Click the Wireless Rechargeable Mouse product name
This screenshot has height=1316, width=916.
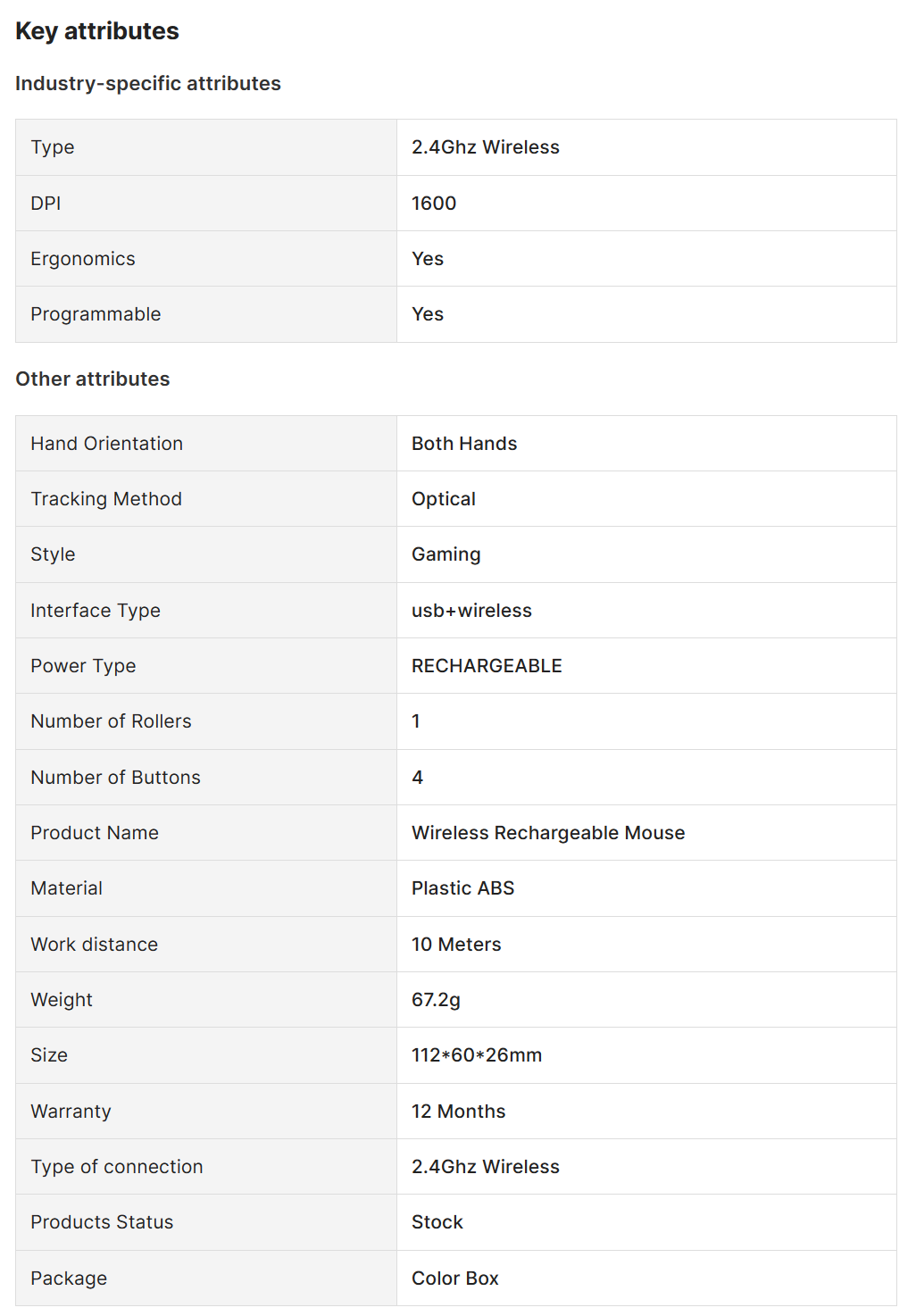click(548, 833)
